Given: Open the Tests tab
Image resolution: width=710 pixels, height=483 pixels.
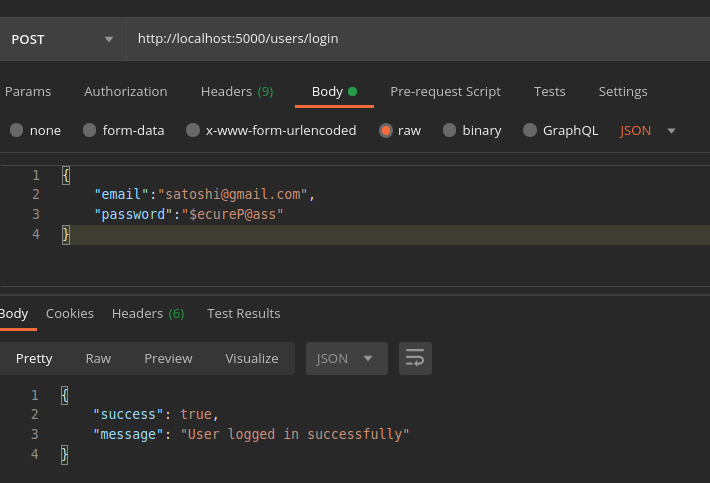Looking at the screenshot, I should click(x=549, y=91).
